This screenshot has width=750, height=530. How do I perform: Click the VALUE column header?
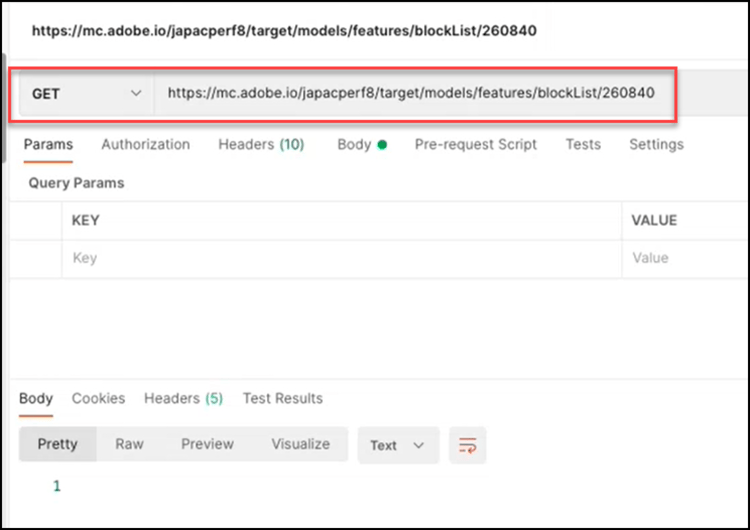pyautogui.click(x=654, y=221)
